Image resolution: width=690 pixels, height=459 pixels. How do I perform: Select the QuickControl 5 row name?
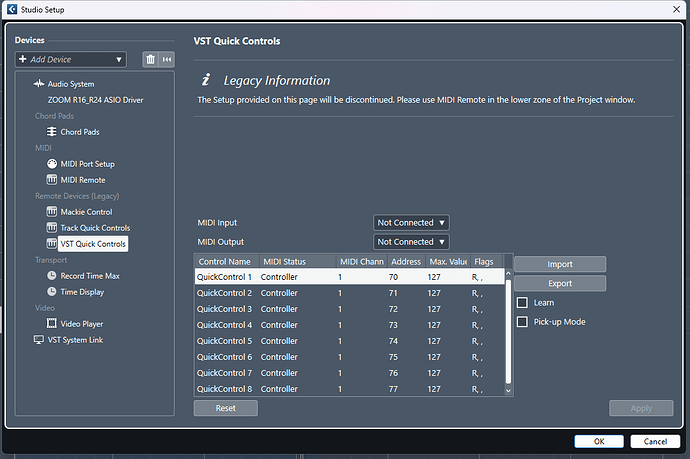coord(224,341)
